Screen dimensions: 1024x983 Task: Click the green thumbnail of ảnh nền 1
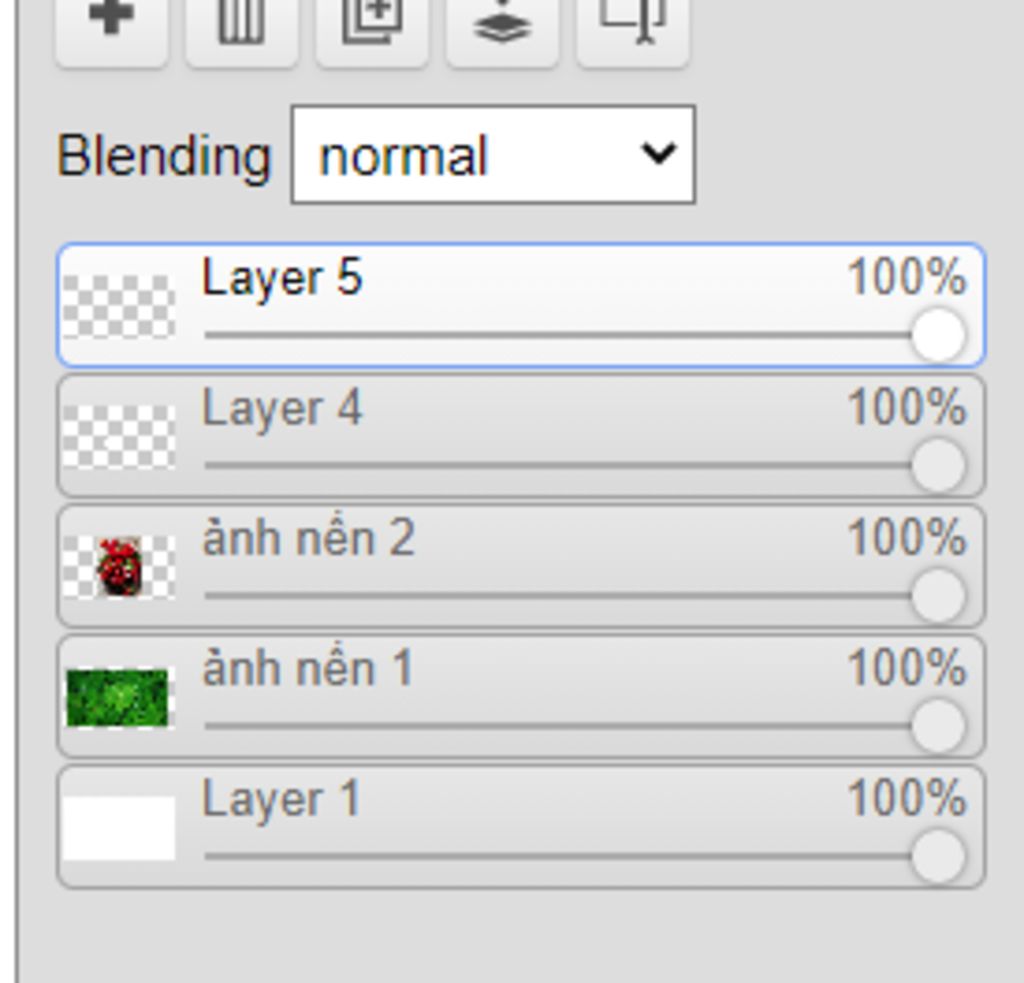[x=117, y=698]
